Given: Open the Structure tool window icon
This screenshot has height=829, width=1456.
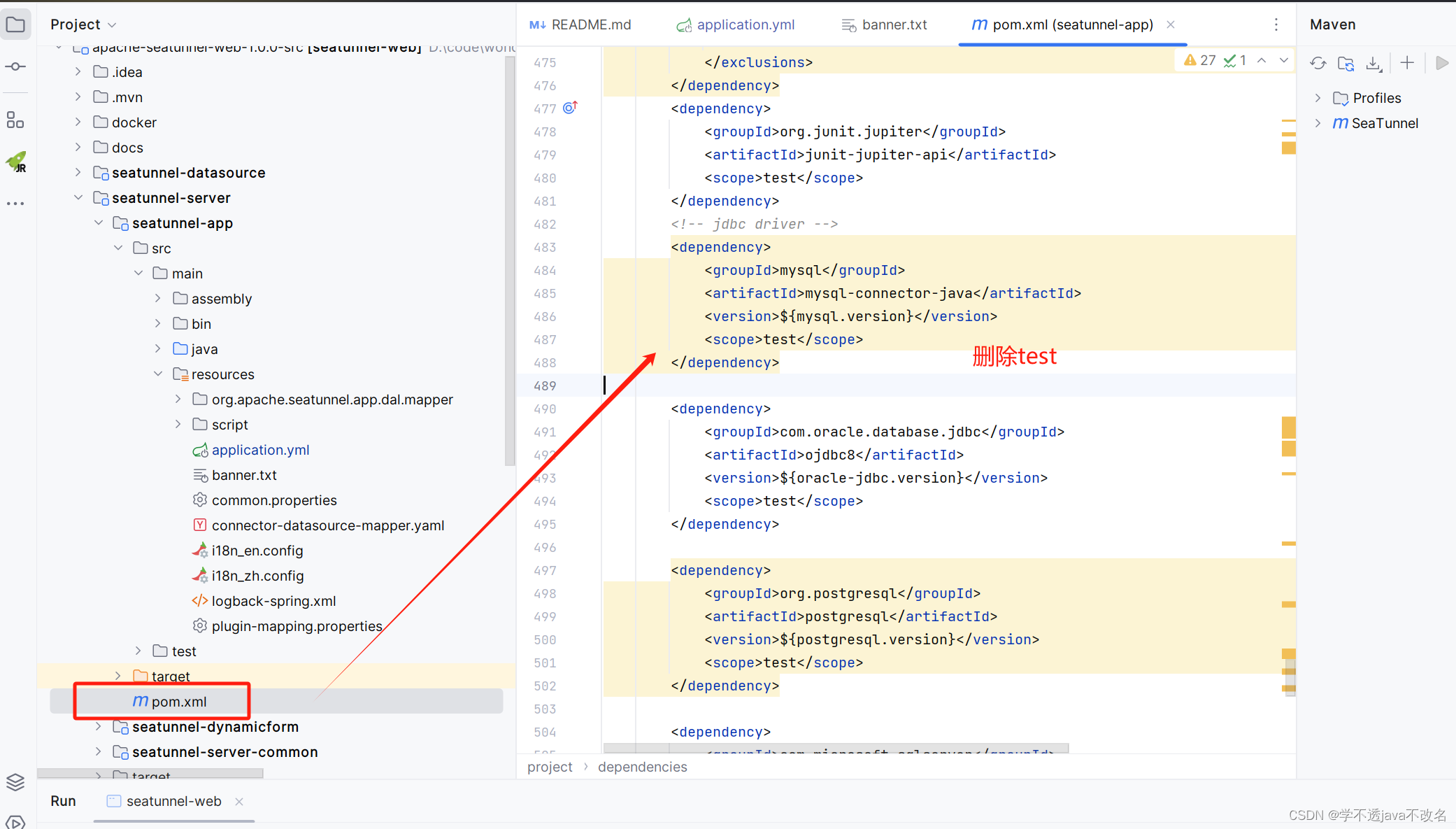Looking at the screenshot, I should 15,119.
